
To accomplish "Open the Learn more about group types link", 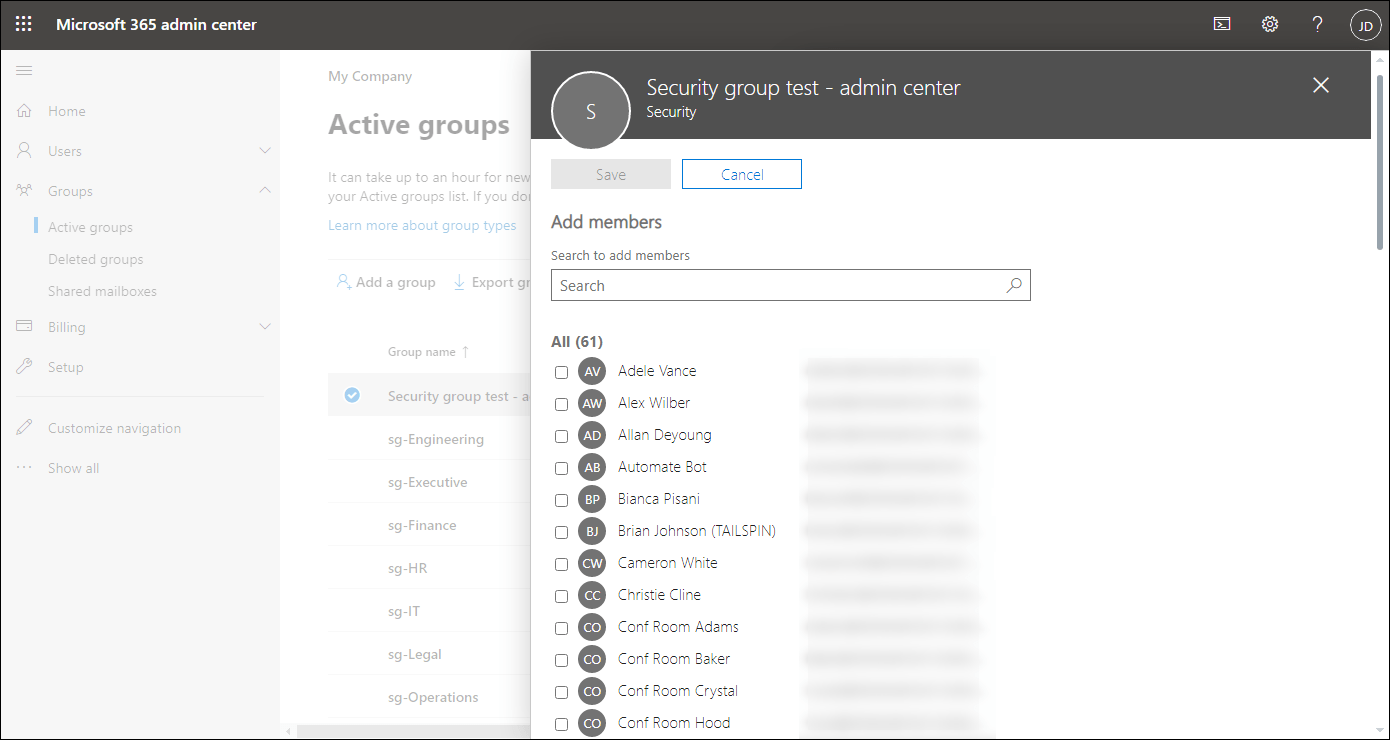I will (422, 225).
